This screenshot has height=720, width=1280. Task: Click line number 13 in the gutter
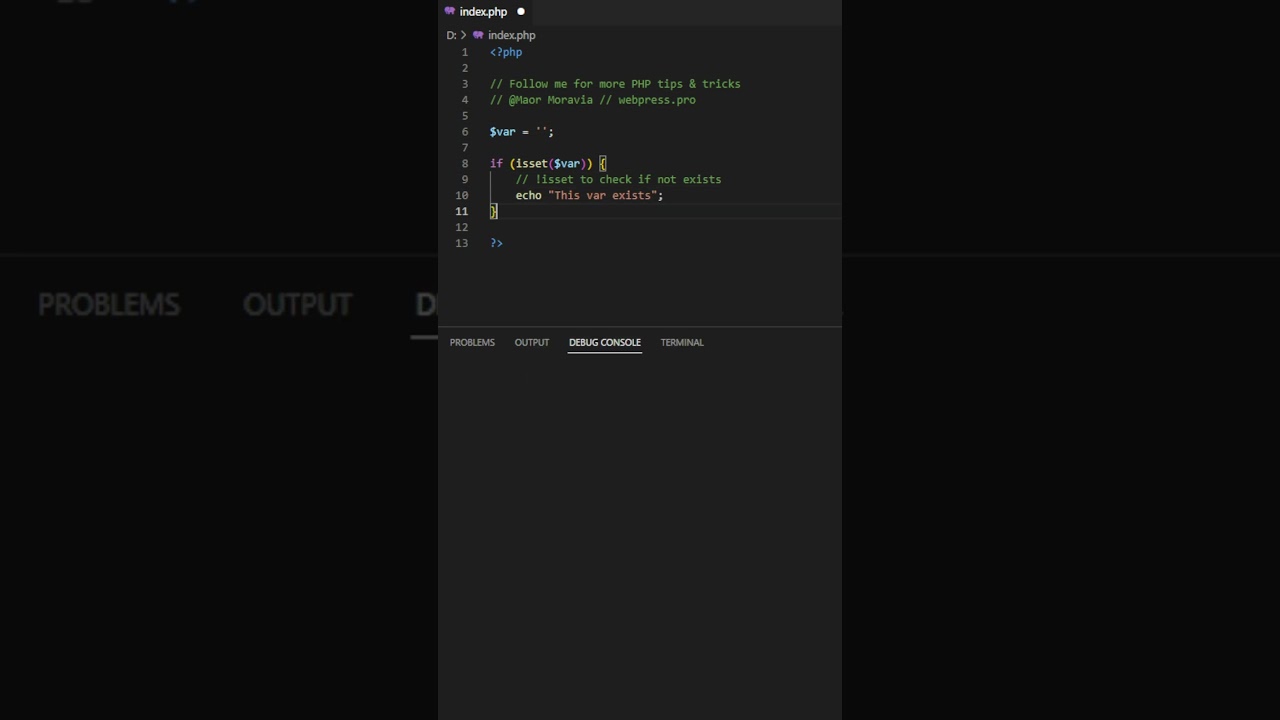point(461,243)
